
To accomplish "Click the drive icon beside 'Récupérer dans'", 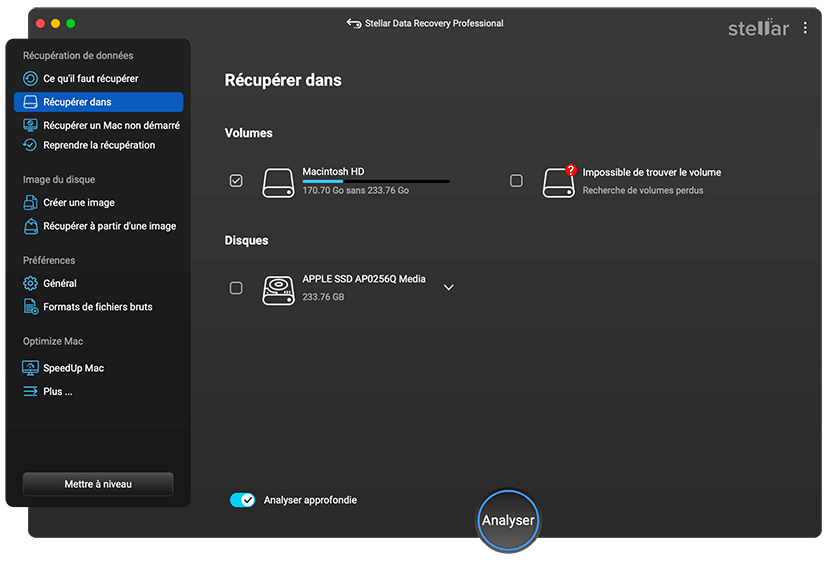I will 31,102.
